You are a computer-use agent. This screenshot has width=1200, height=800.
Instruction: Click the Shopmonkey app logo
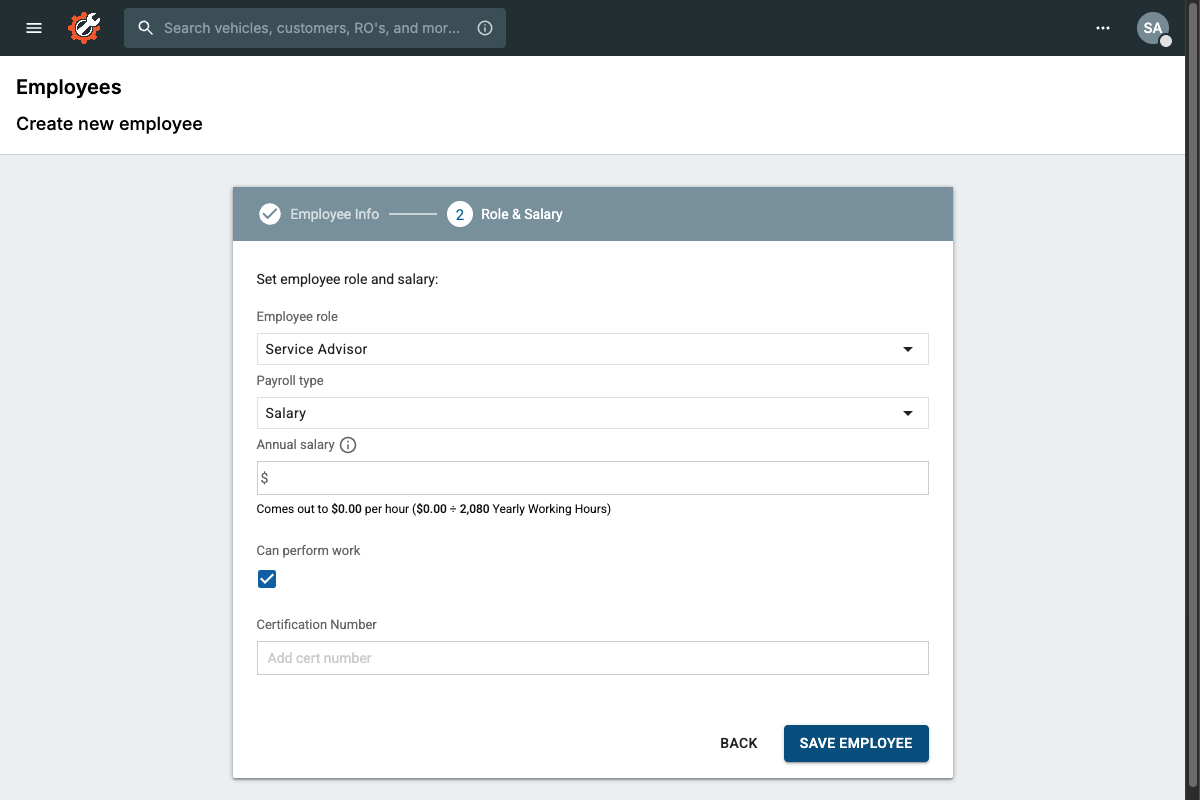point(84,28)
